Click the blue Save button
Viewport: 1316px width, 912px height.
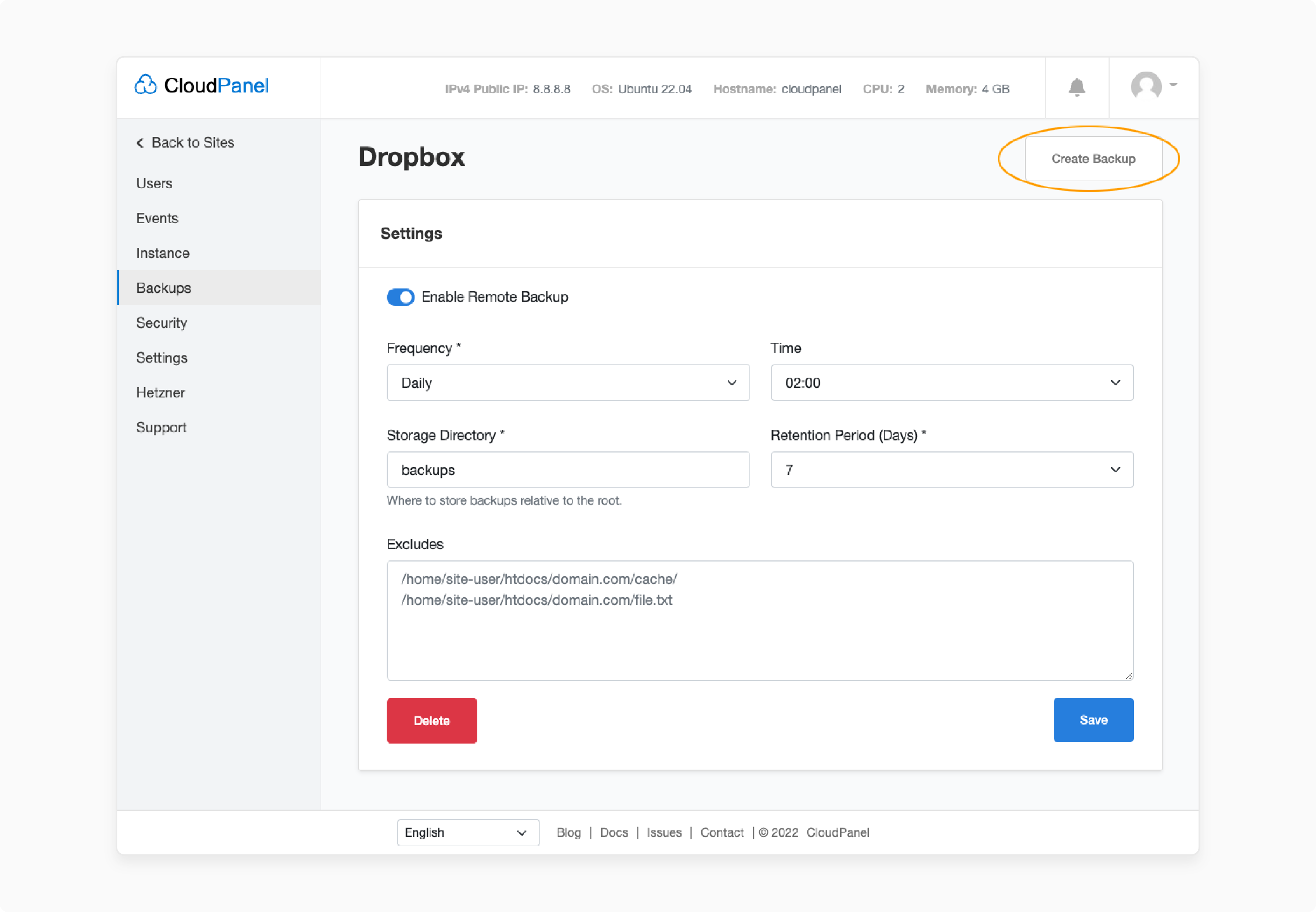[x=1093, y=720]
